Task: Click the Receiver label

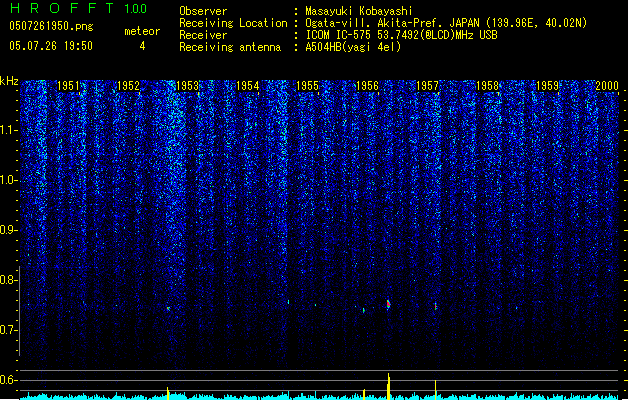Action: 203,35
